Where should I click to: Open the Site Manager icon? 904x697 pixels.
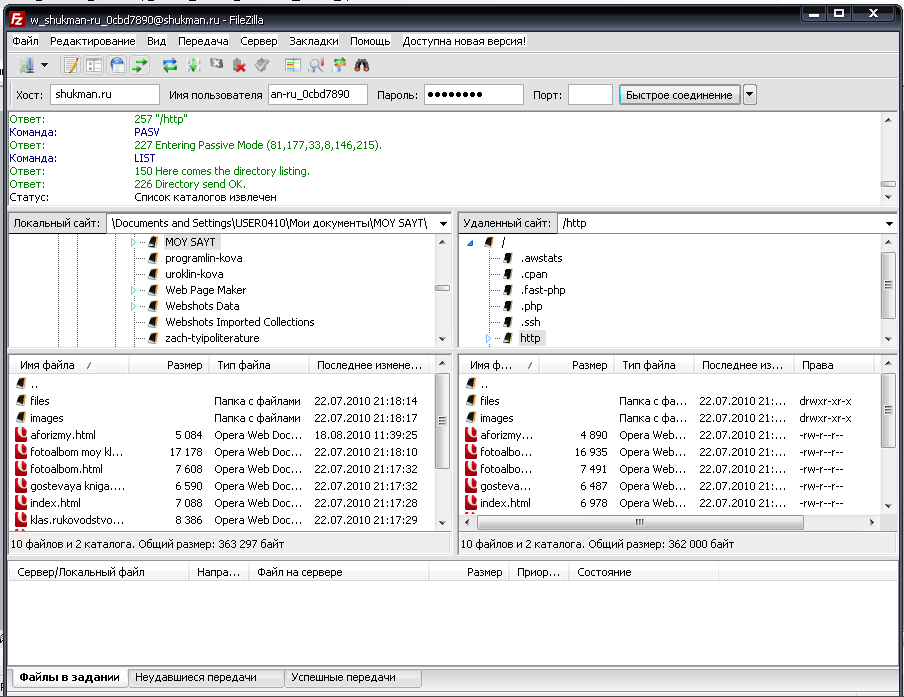pyautogui.click(x=27, y=65)
